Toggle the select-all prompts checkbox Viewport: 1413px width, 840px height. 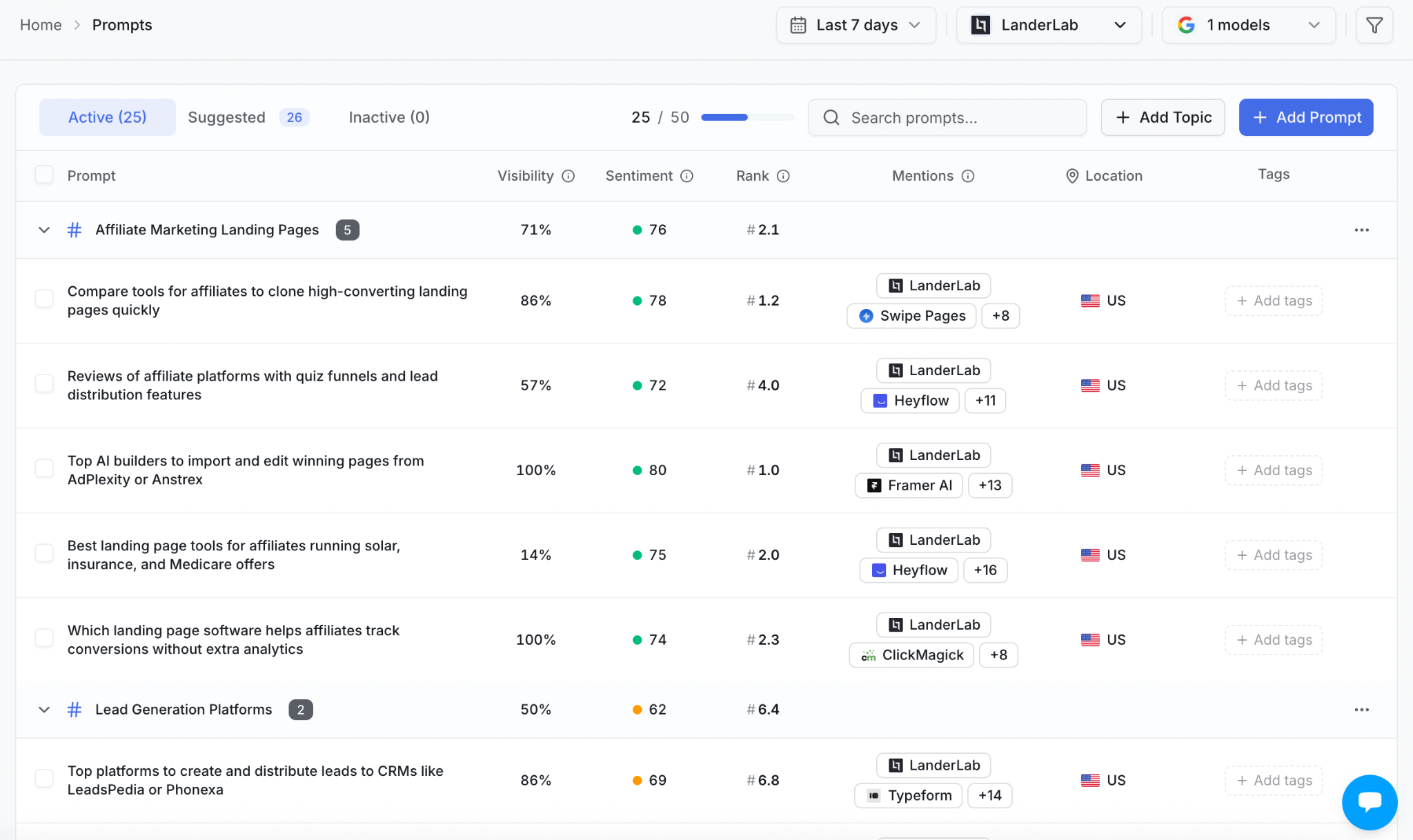tap(44, 174)
